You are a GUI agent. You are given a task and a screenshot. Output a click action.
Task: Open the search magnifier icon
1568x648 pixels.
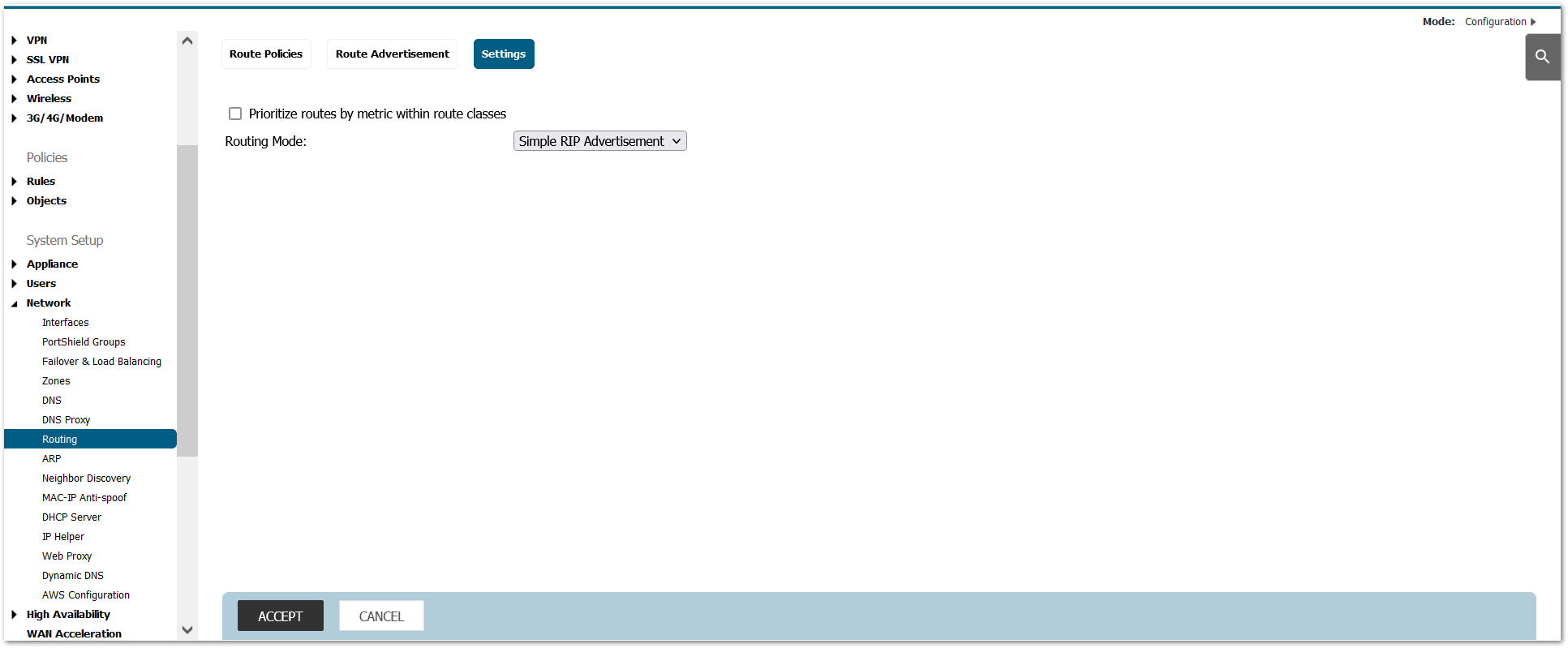click(x=1542, y=57)
